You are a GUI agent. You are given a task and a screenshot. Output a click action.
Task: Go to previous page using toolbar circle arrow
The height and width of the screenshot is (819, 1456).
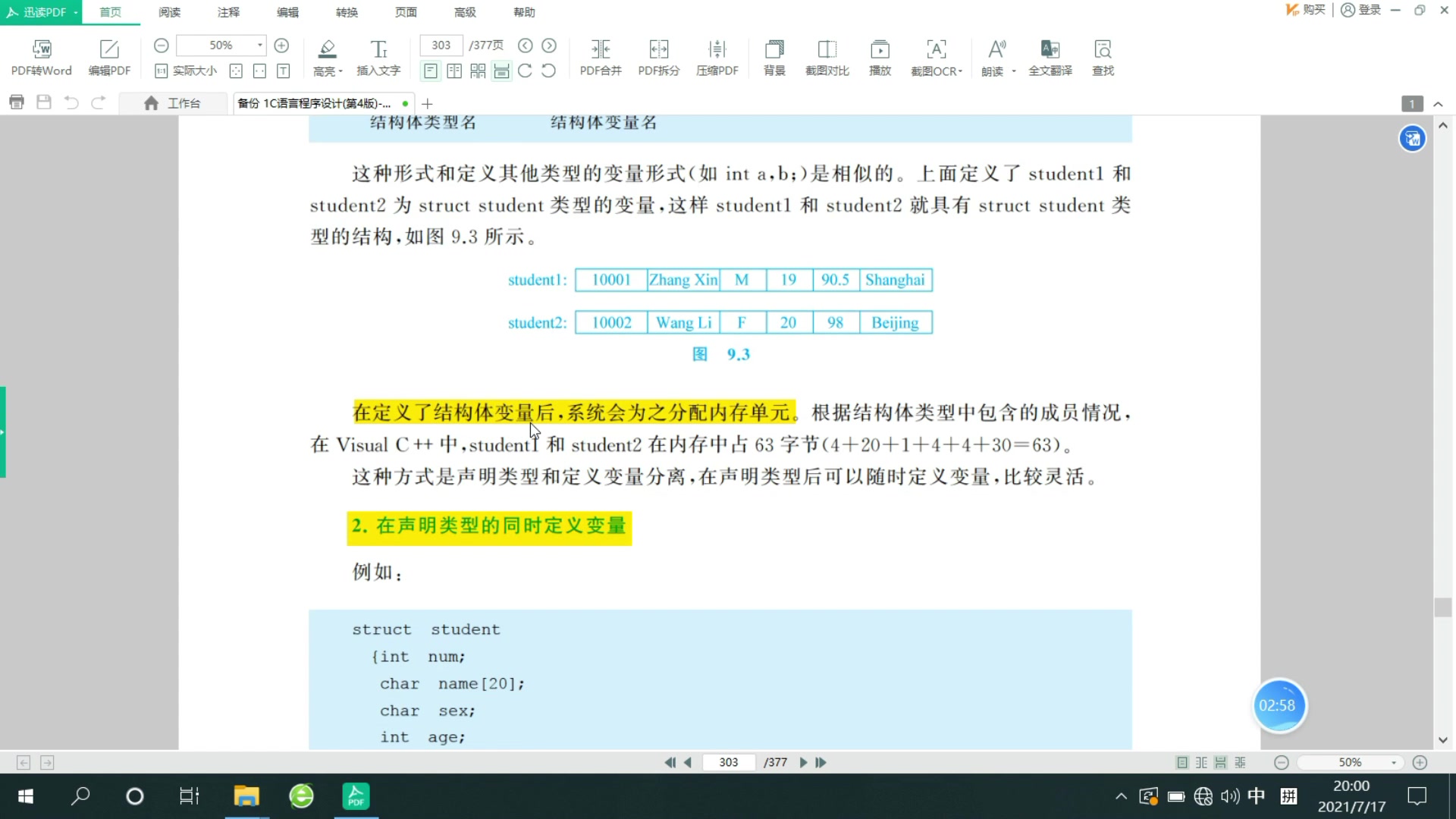525,45
